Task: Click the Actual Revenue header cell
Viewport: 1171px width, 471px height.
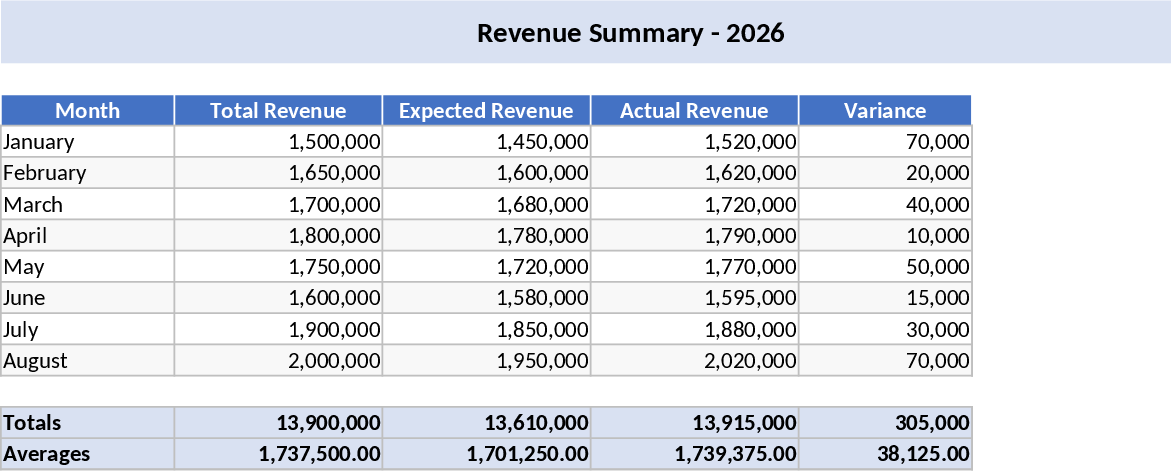Action: pyautogui.click(x=694, y=111)
